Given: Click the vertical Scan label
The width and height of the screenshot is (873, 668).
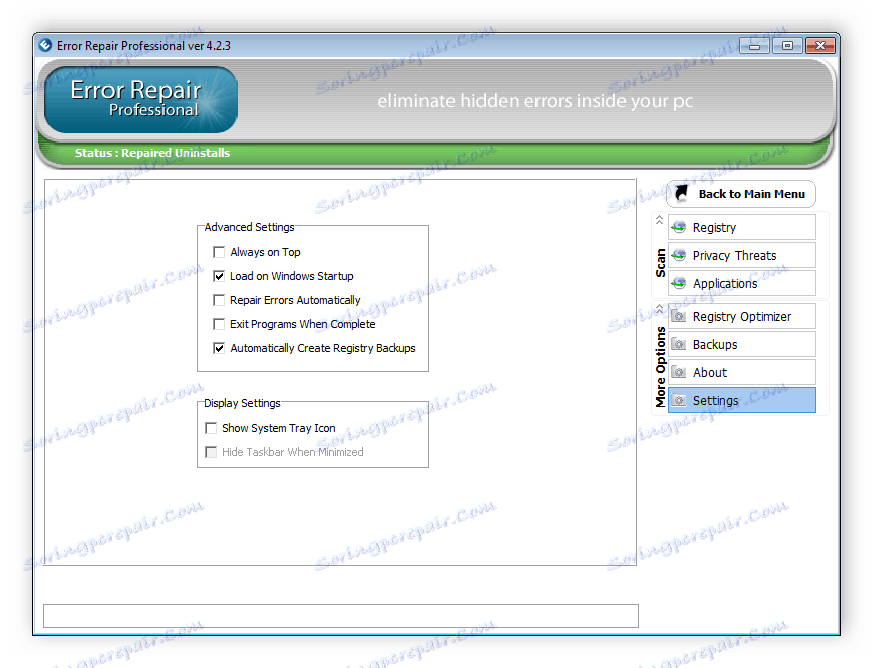Looking at the screenshot, I should pos(660,263).
